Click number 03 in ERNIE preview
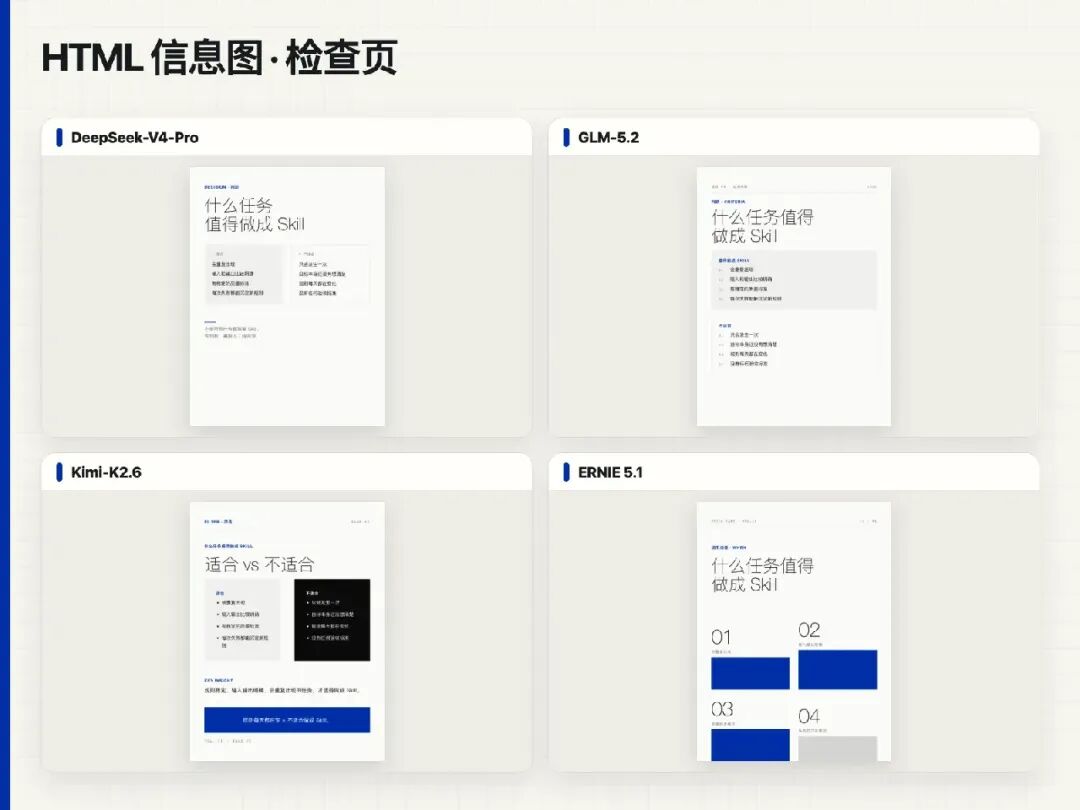Screen dimensions: 1080x810 tap(722, 709)
